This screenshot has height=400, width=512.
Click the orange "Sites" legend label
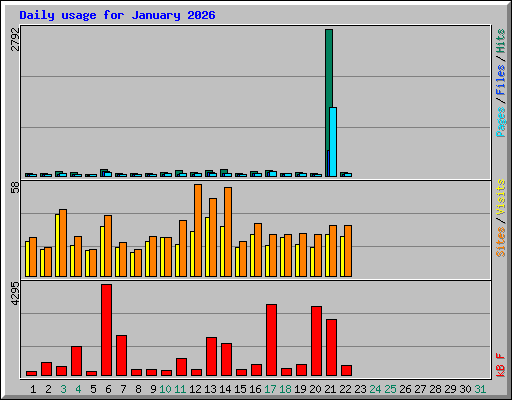[x=501, y=242]
